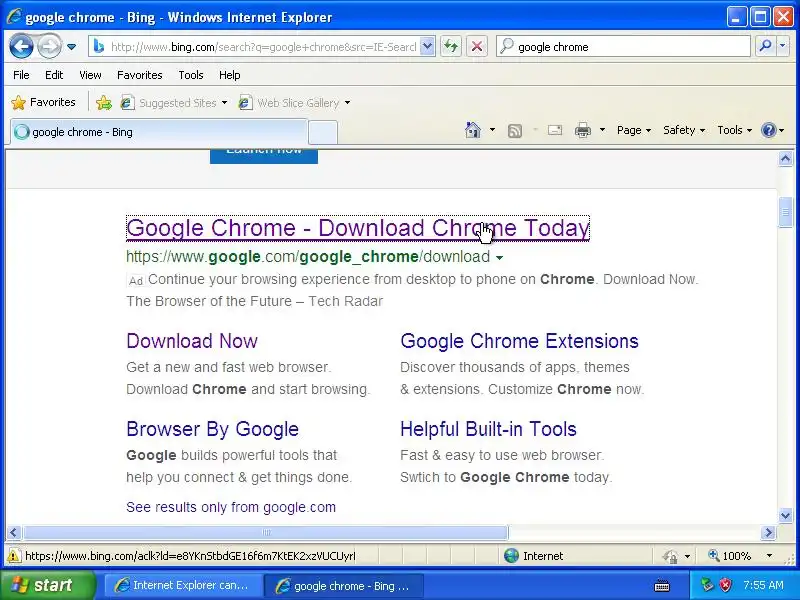Click the blue Help question mark icon
Screen dimensions: 800x600
(768, 130)
